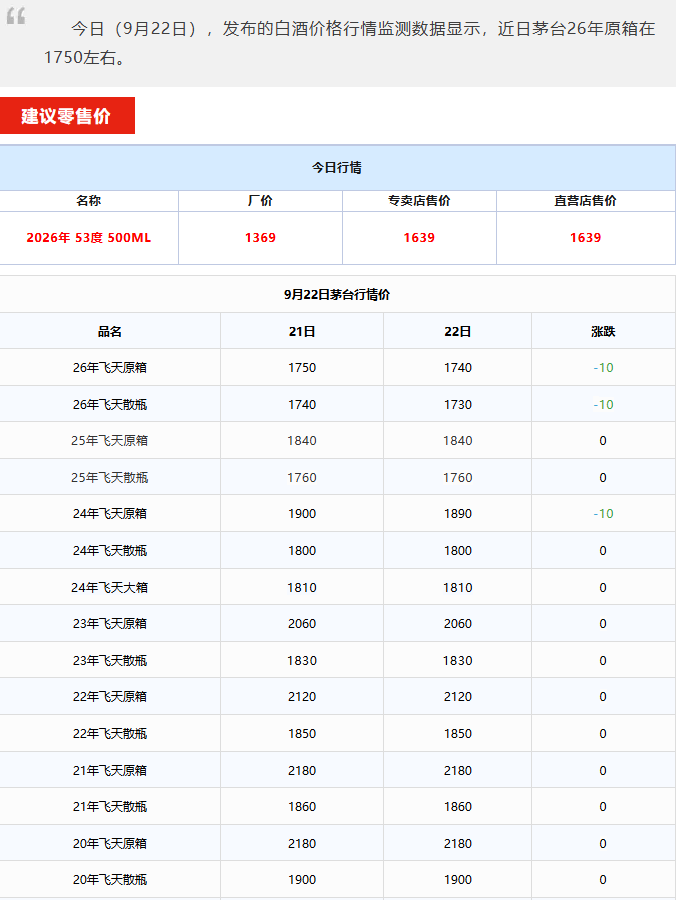676x900 pixels.
Task: Click the 24年飞天原箱 row name
Action: [110, 514]
